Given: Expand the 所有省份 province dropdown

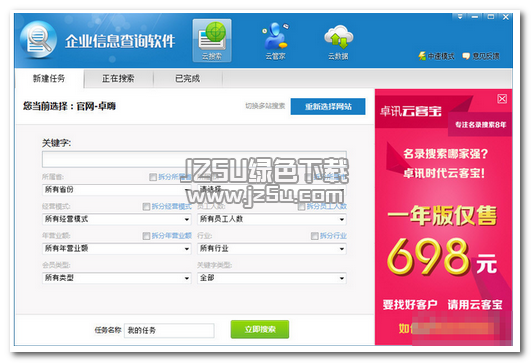Looking at the screenshot, I should point(116,190).
